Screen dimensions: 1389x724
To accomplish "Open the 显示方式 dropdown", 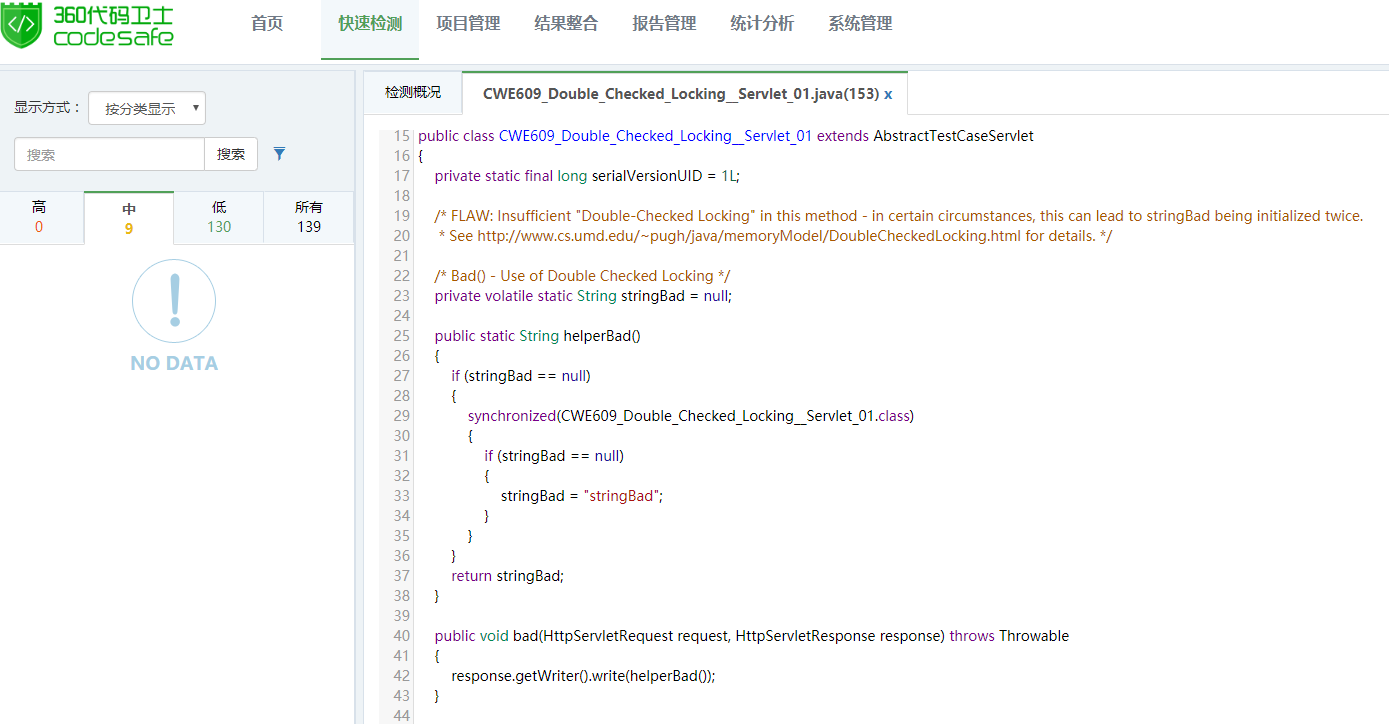I will tap(147, 108).
